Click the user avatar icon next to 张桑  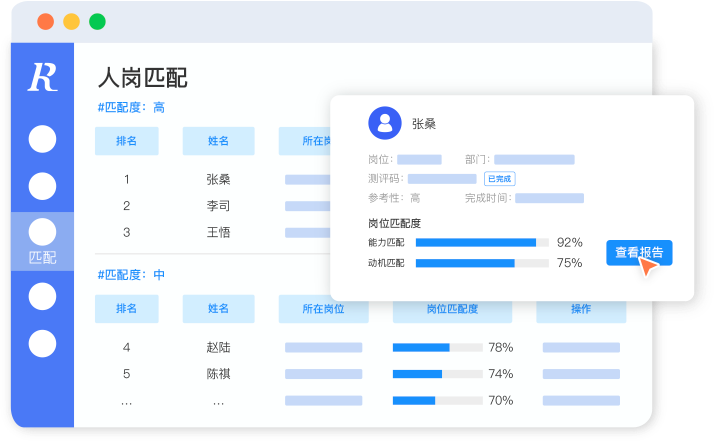pyautogui.click(x=385, y=123)
